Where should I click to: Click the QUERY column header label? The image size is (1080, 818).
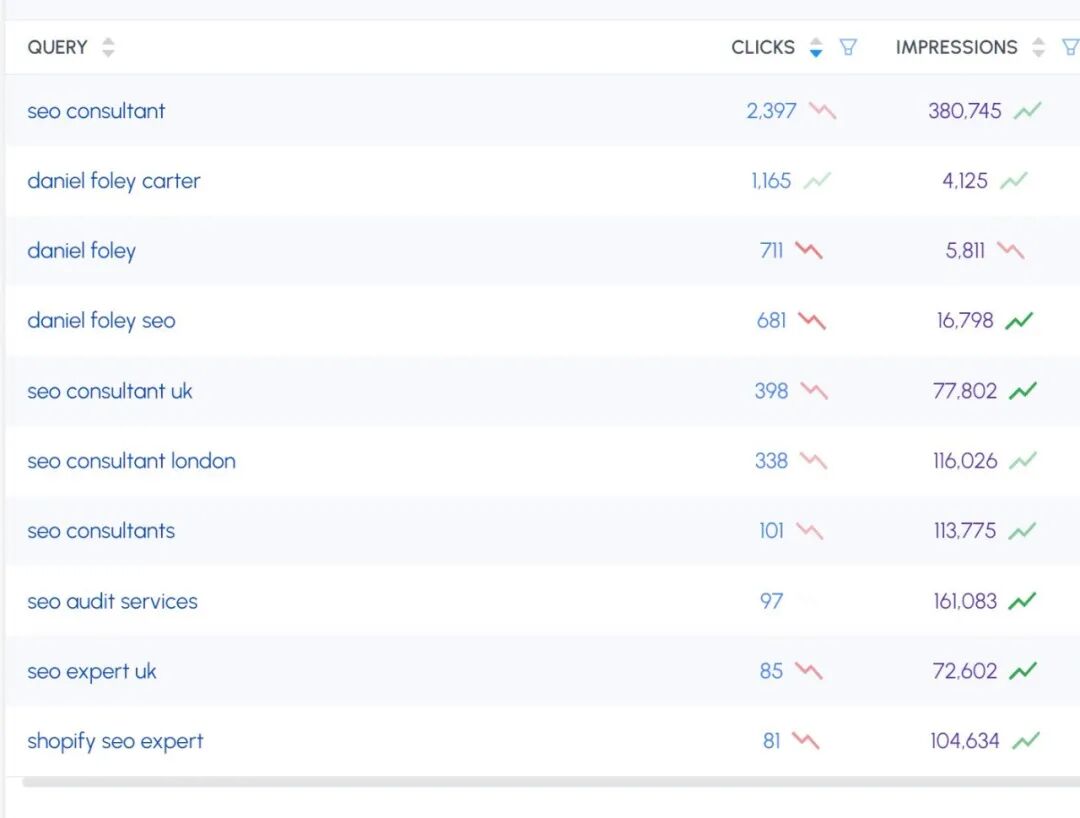[57, 47]
